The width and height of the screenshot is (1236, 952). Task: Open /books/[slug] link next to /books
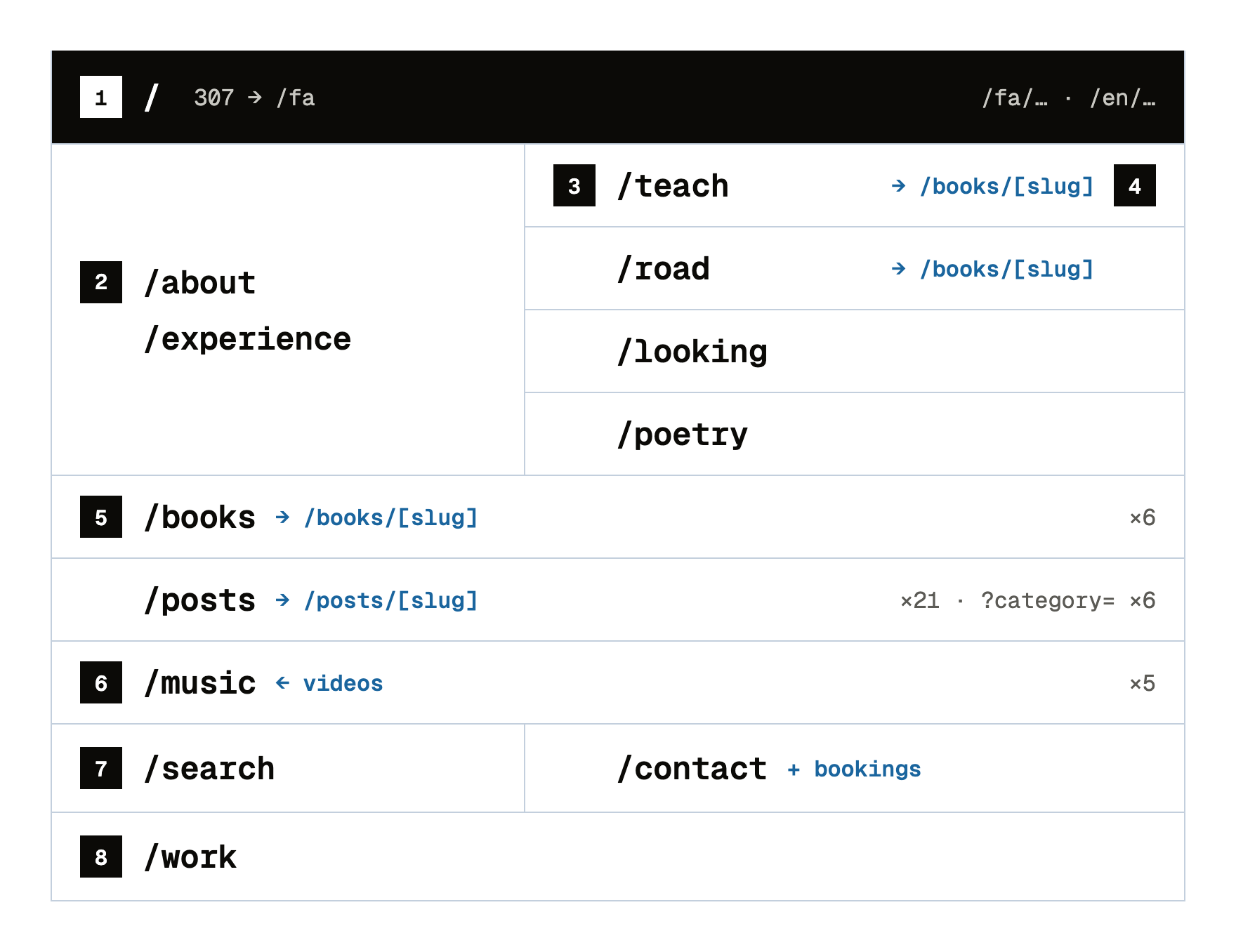[x=390, y=517]
